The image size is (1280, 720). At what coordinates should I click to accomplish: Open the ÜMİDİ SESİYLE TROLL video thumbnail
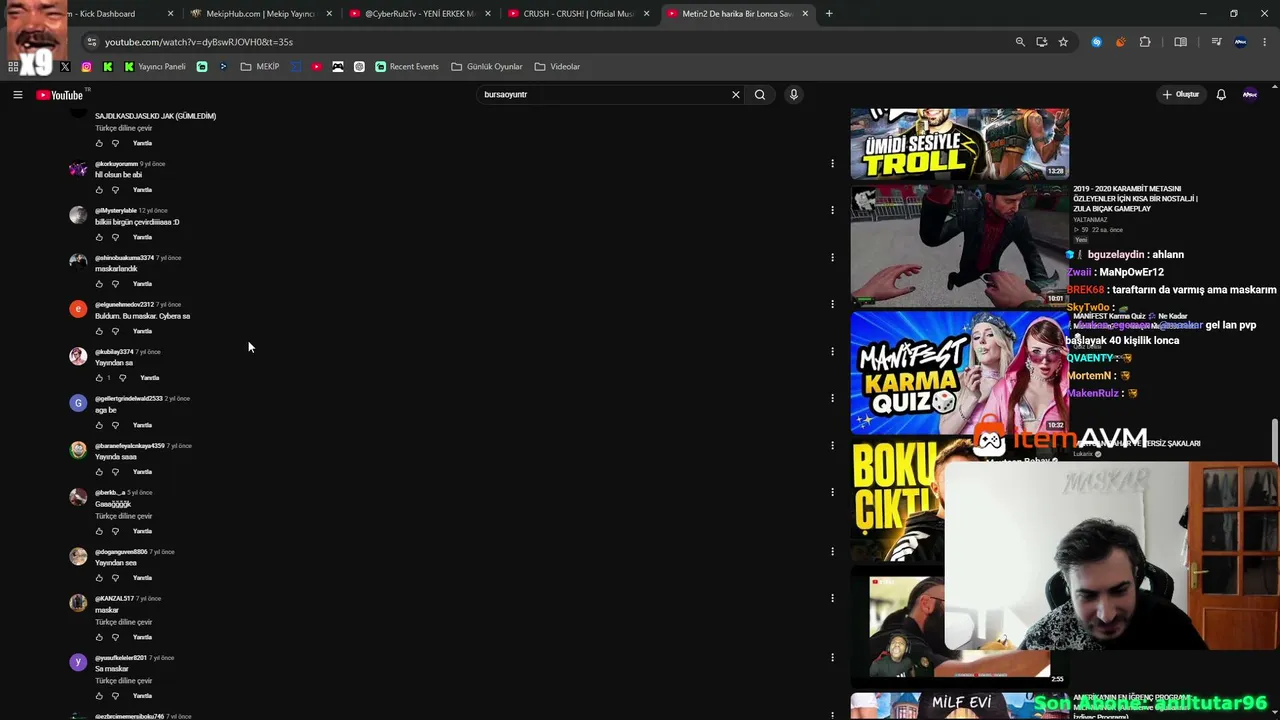tap(959, 144)
